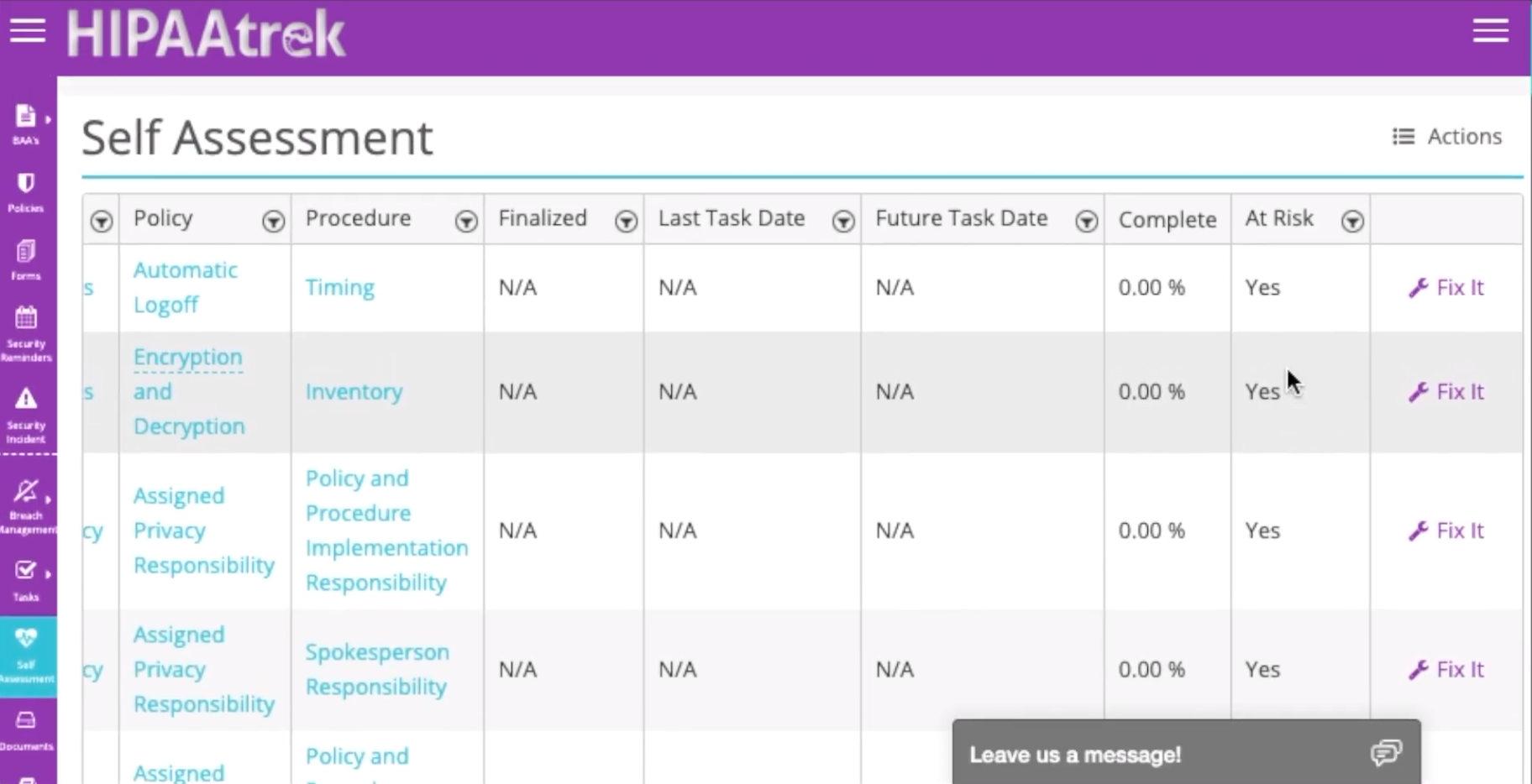1532x784 pixels.
Task: Open the BAA's section in the sidebar
Action: pos(26,125)
